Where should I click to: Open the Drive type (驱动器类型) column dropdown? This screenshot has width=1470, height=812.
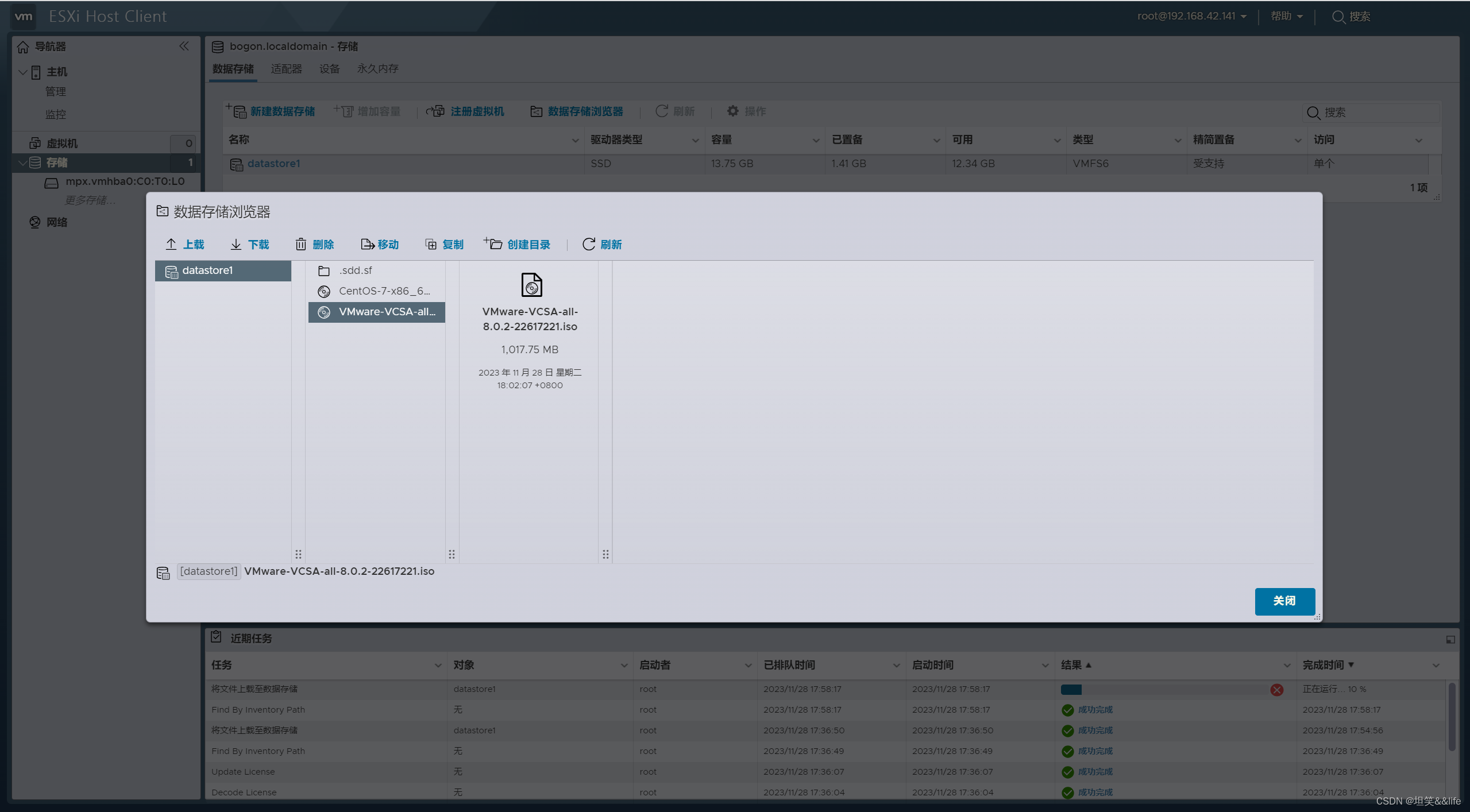click(695, 141)
